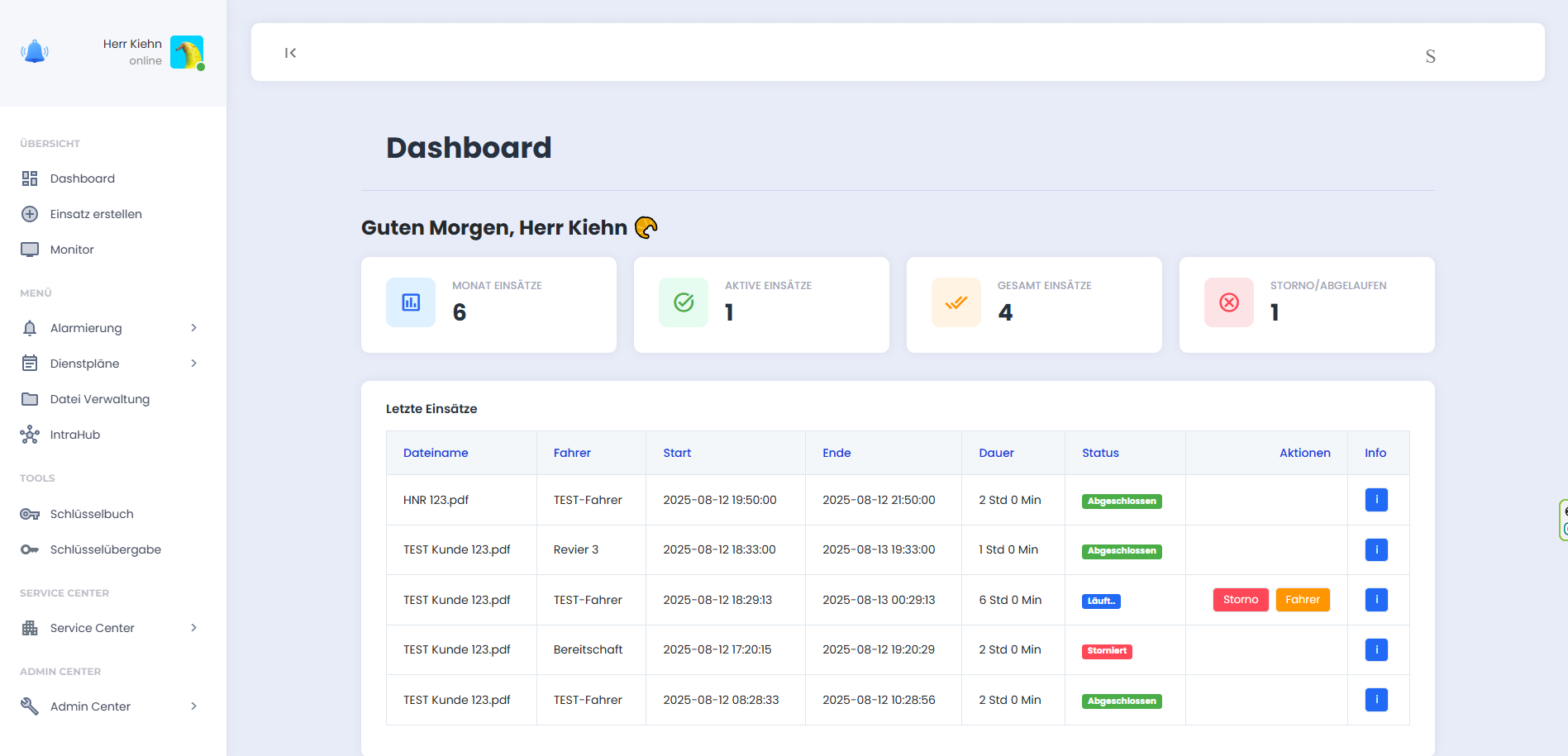Click the Schlüsselbuch key icon
1568x756 pixels.
[30, 514]
